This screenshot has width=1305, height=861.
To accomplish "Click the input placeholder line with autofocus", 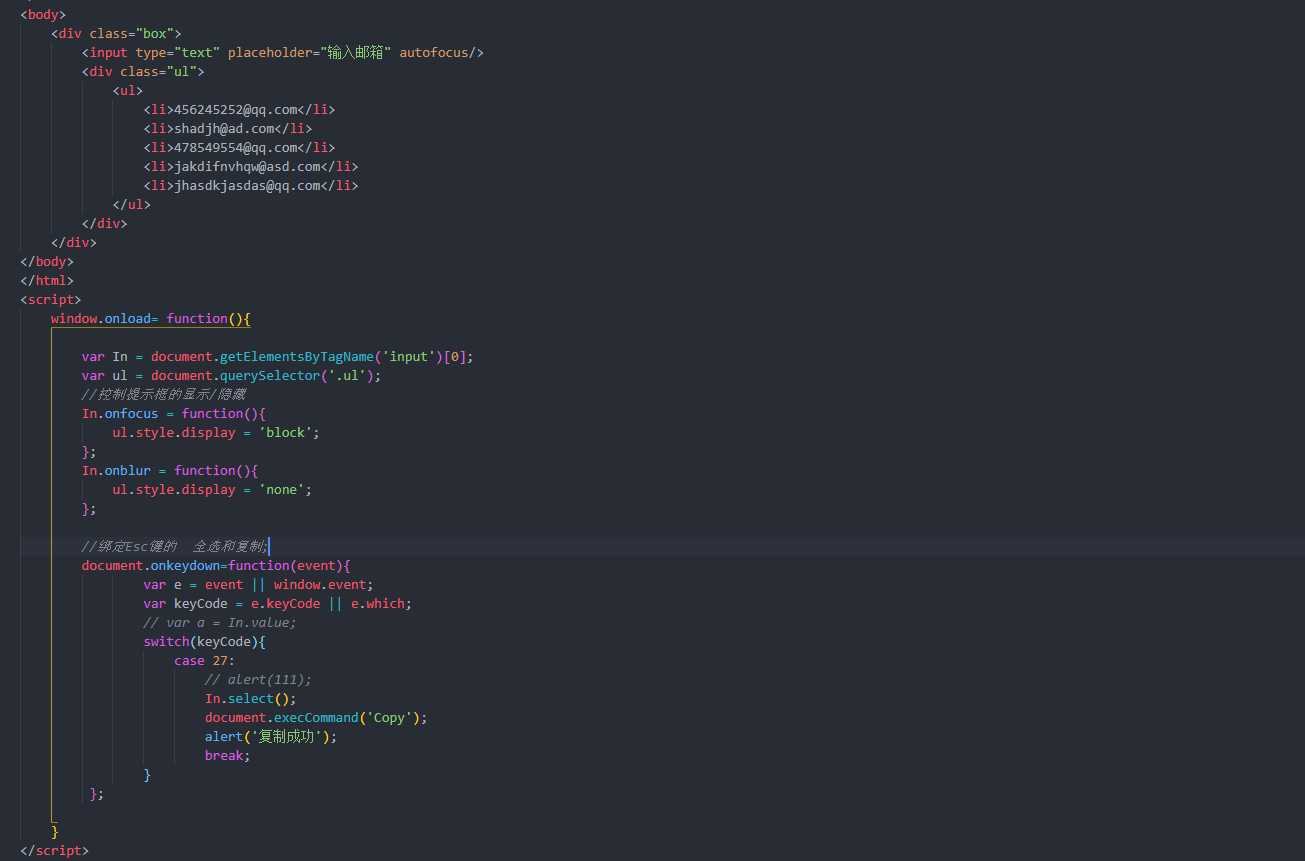I will coord(283,52).
